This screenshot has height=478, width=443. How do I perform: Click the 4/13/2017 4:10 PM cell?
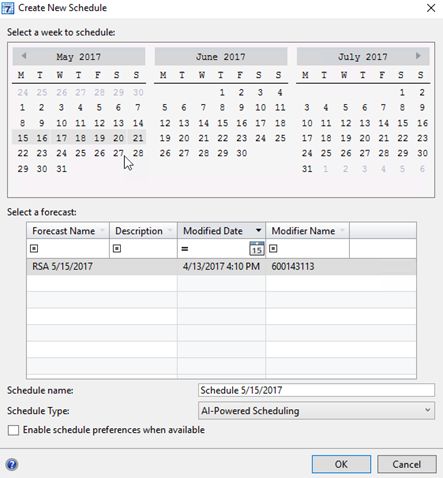[221, 267]
